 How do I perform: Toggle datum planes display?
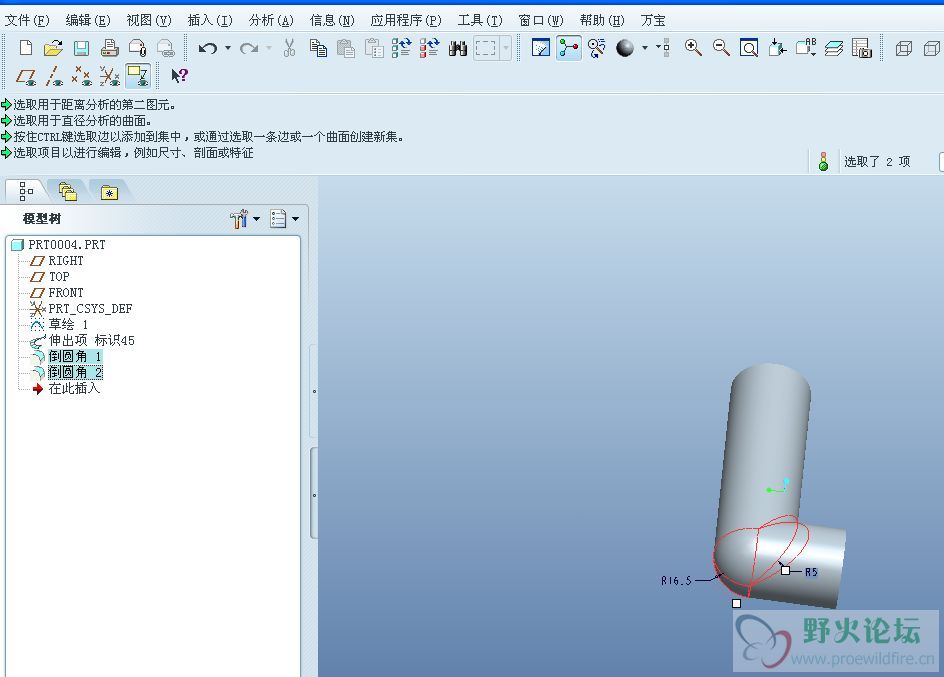click(26, 76)
